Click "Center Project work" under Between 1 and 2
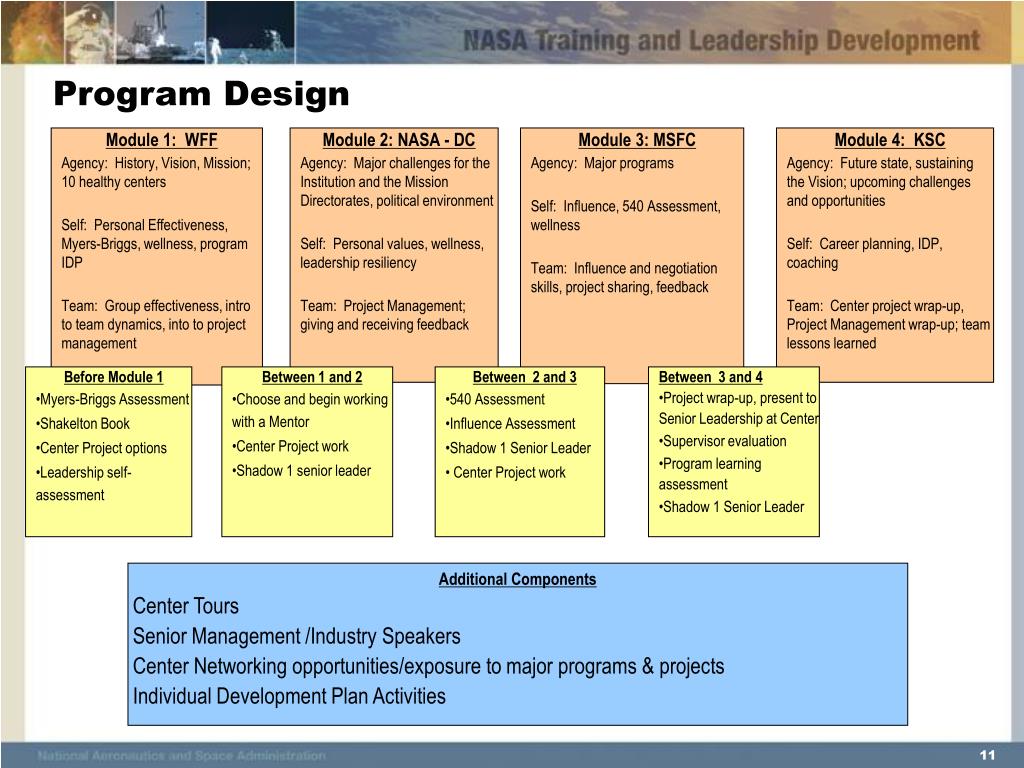1024x768 pixels. coord(291,447)
